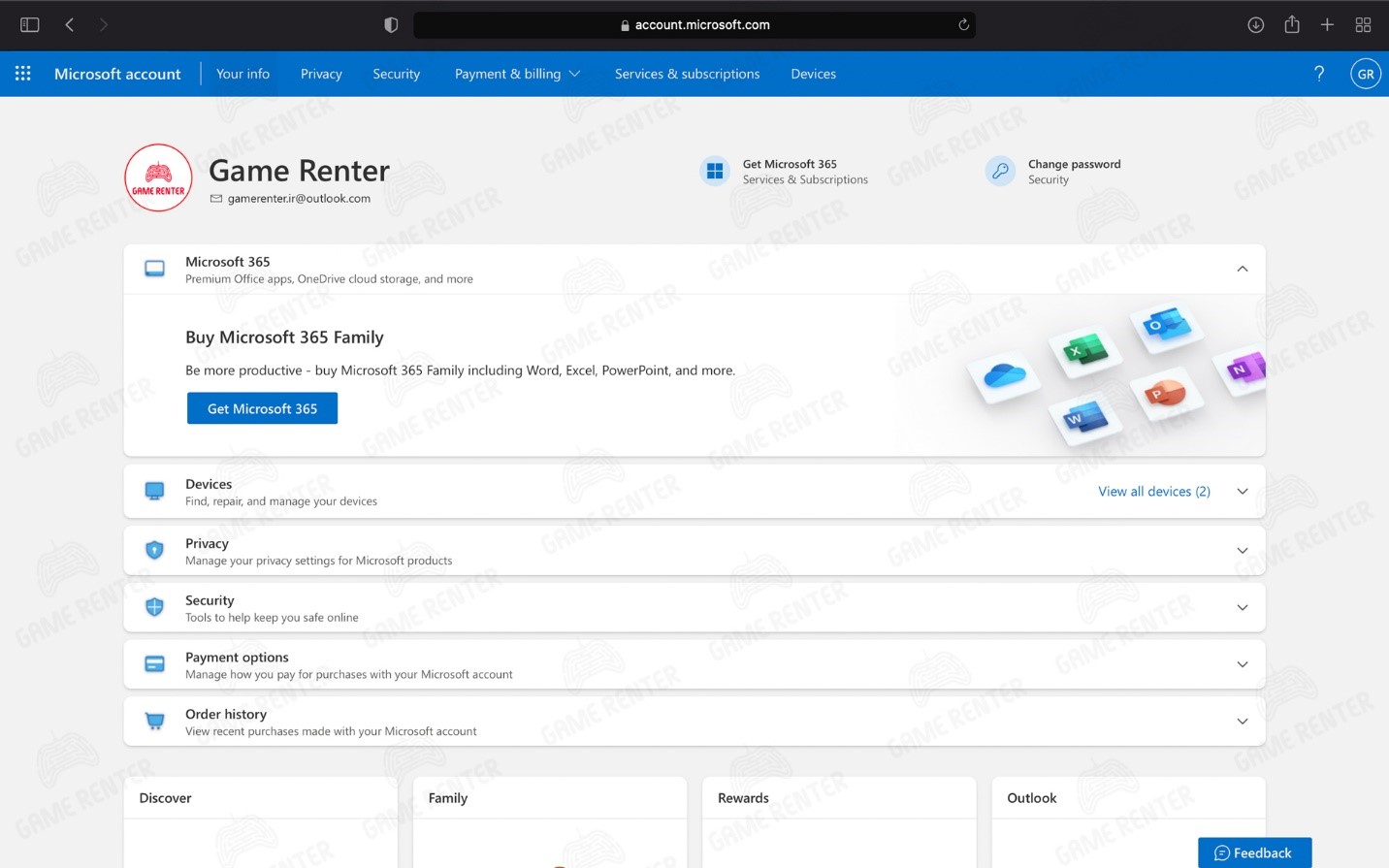Click the Get Microsoft 365 blue button
Viewport: 1389px width, 868px height.
tap(262, 408)
